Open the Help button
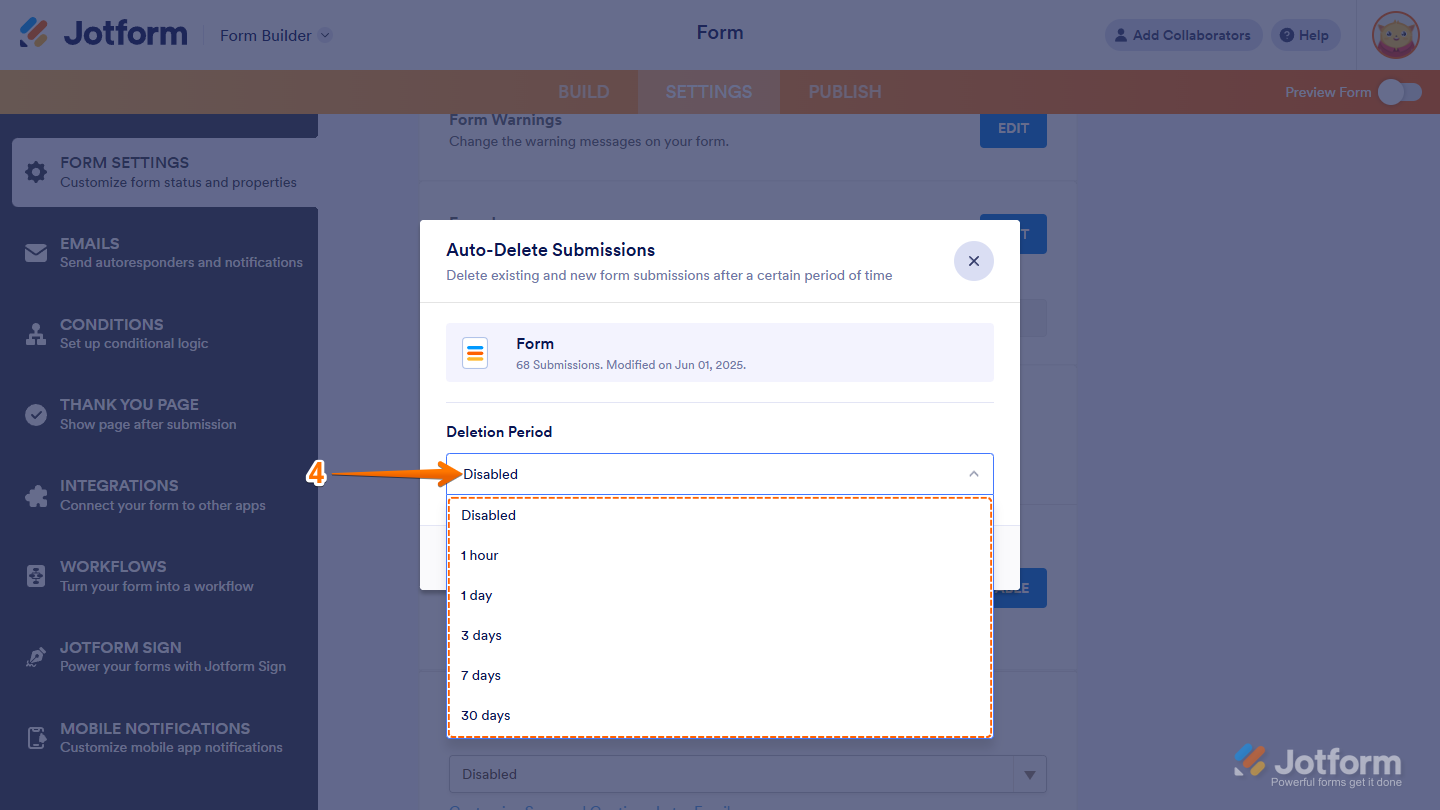The image size is (1440, 810). coord(1304,35)
